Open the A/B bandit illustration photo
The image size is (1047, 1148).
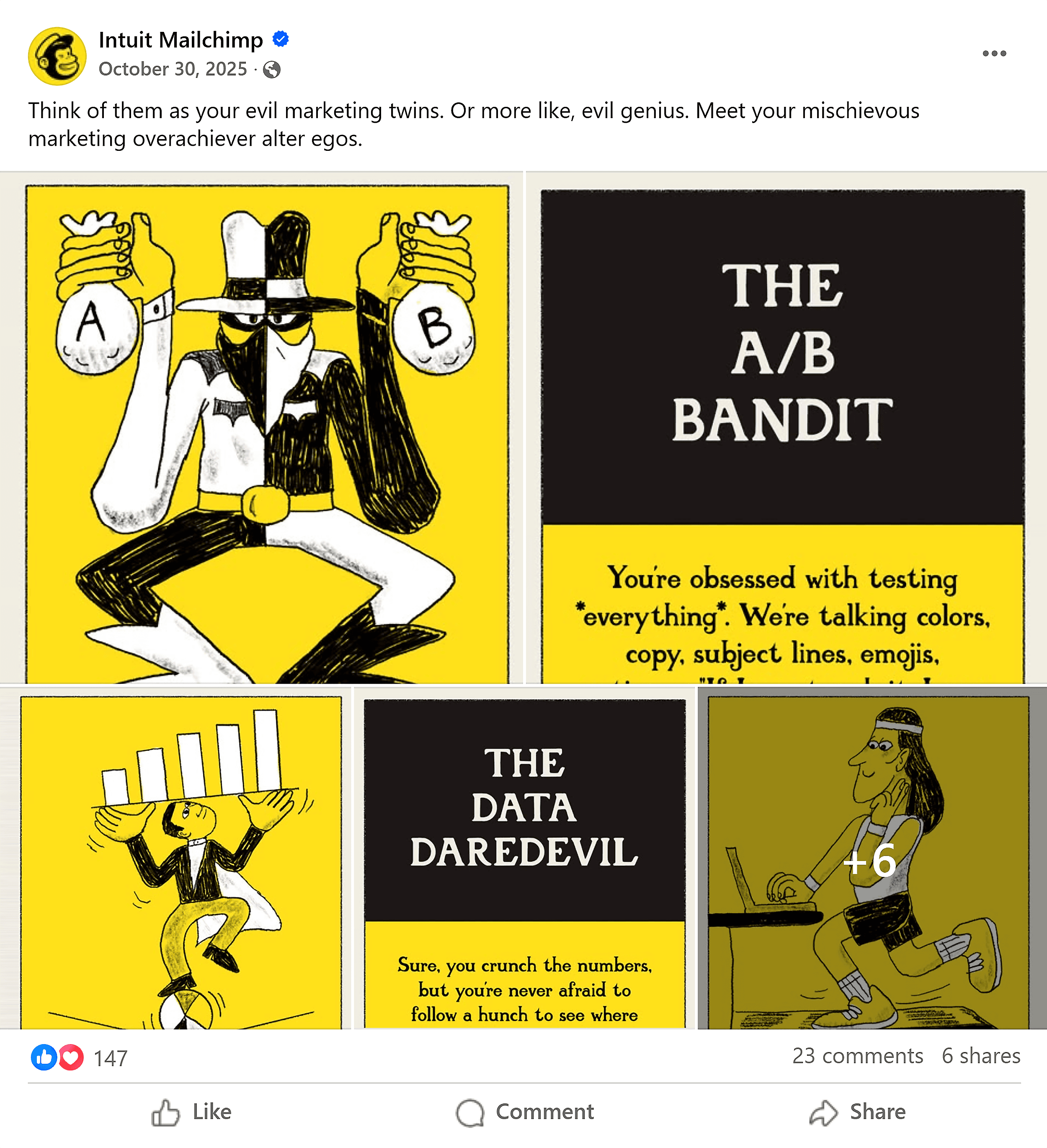point(261,427)
